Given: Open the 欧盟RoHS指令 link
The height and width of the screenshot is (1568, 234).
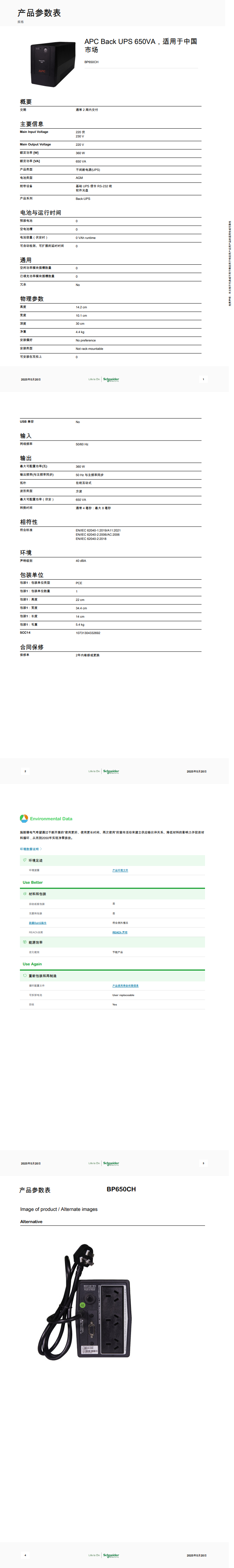Looking at the screenshot, I should pyautogui.click(x=37, y=923).
